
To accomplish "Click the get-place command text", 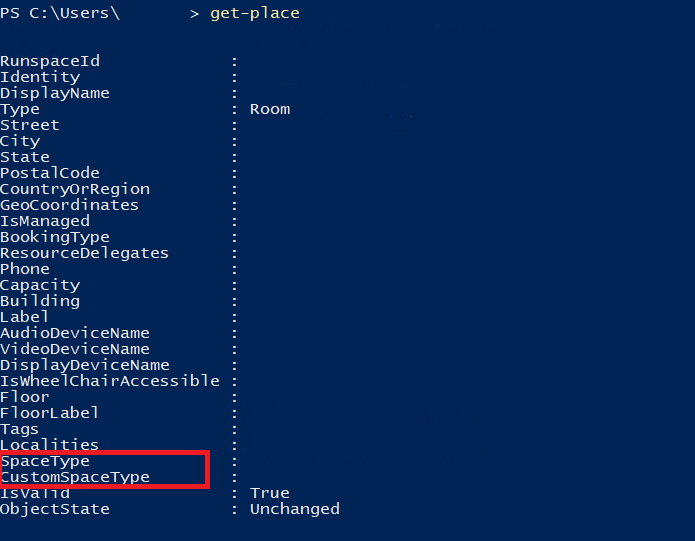I will tap(254, 13).
